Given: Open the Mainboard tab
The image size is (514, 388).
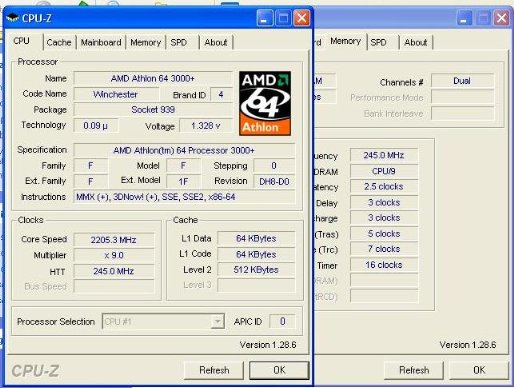Looking at the screenshot, I should (101, 42).
